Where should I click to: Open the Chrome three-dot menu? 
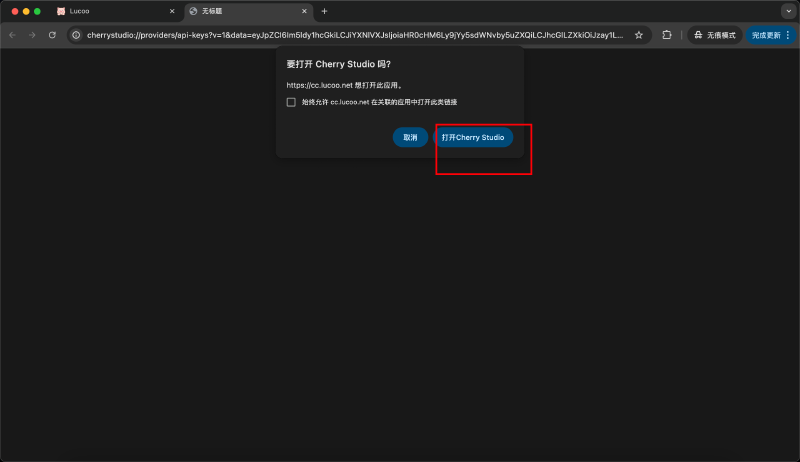click(x=788, y=35)
